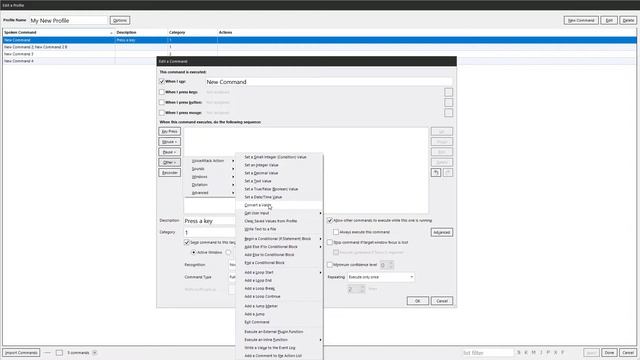640x360 pixels.
Task: Open the Pause button dropdown menu
Action: click(x=169, y=152)
